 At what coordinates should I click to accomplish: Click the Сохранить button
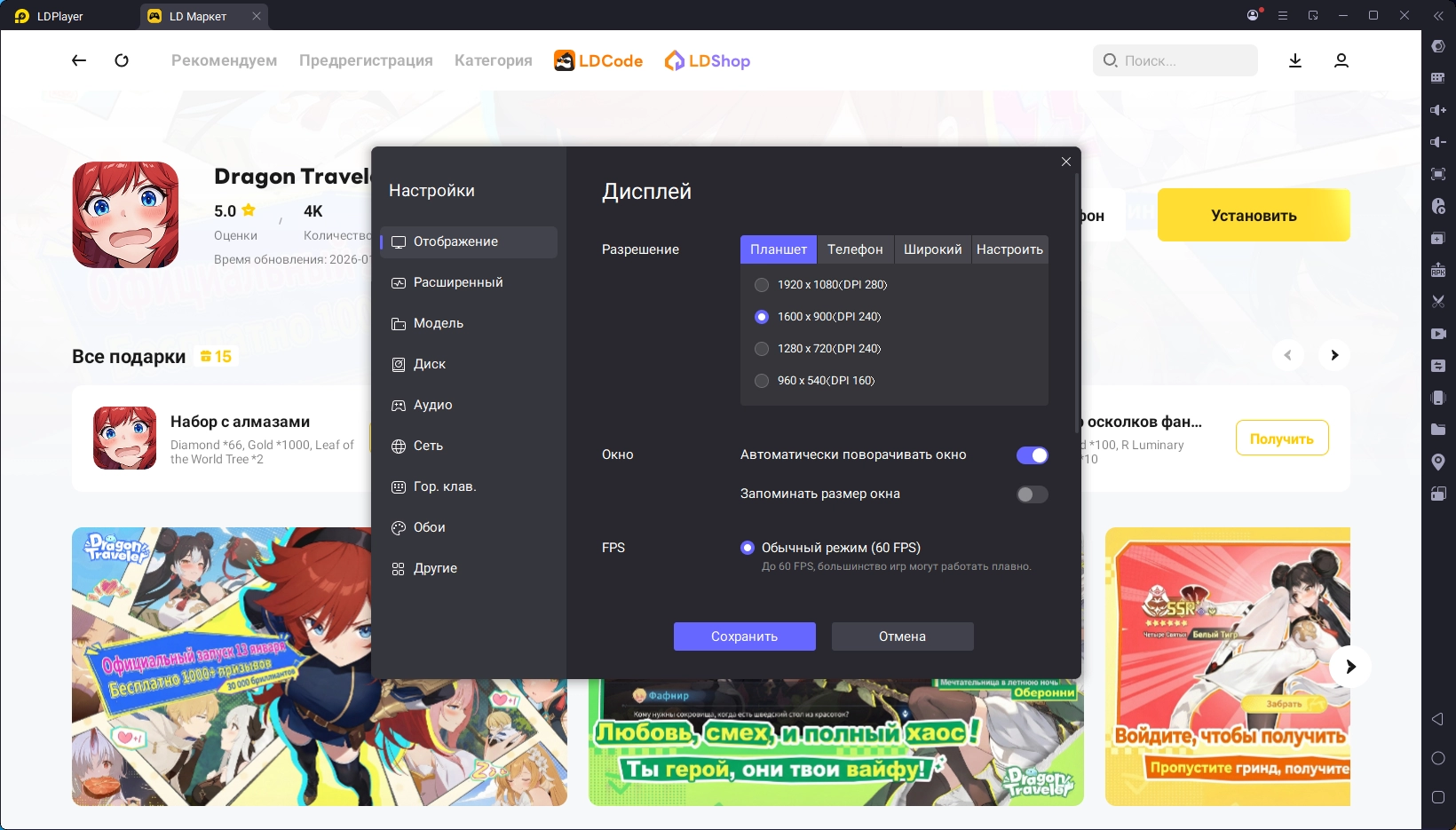[x=745, y=636]
